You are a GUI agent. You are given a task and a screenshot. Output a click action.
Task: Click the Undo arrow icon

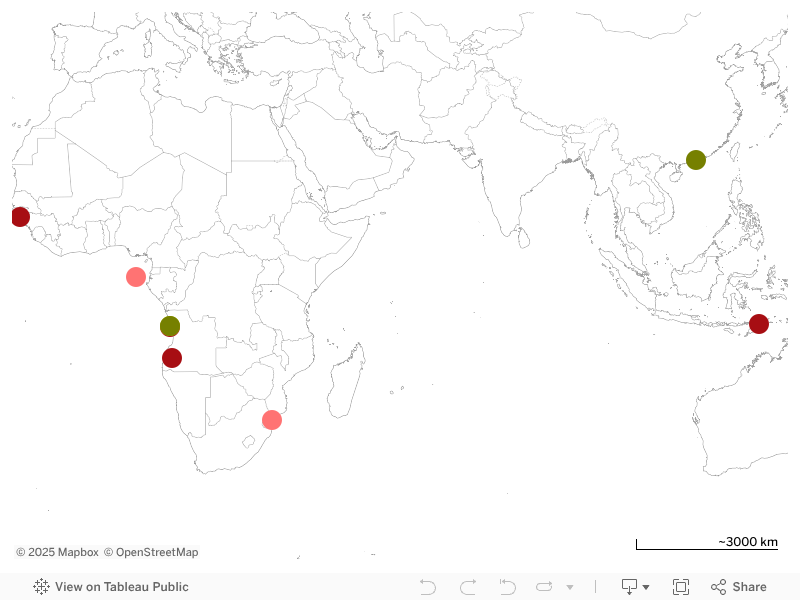(x=428, y=587)
